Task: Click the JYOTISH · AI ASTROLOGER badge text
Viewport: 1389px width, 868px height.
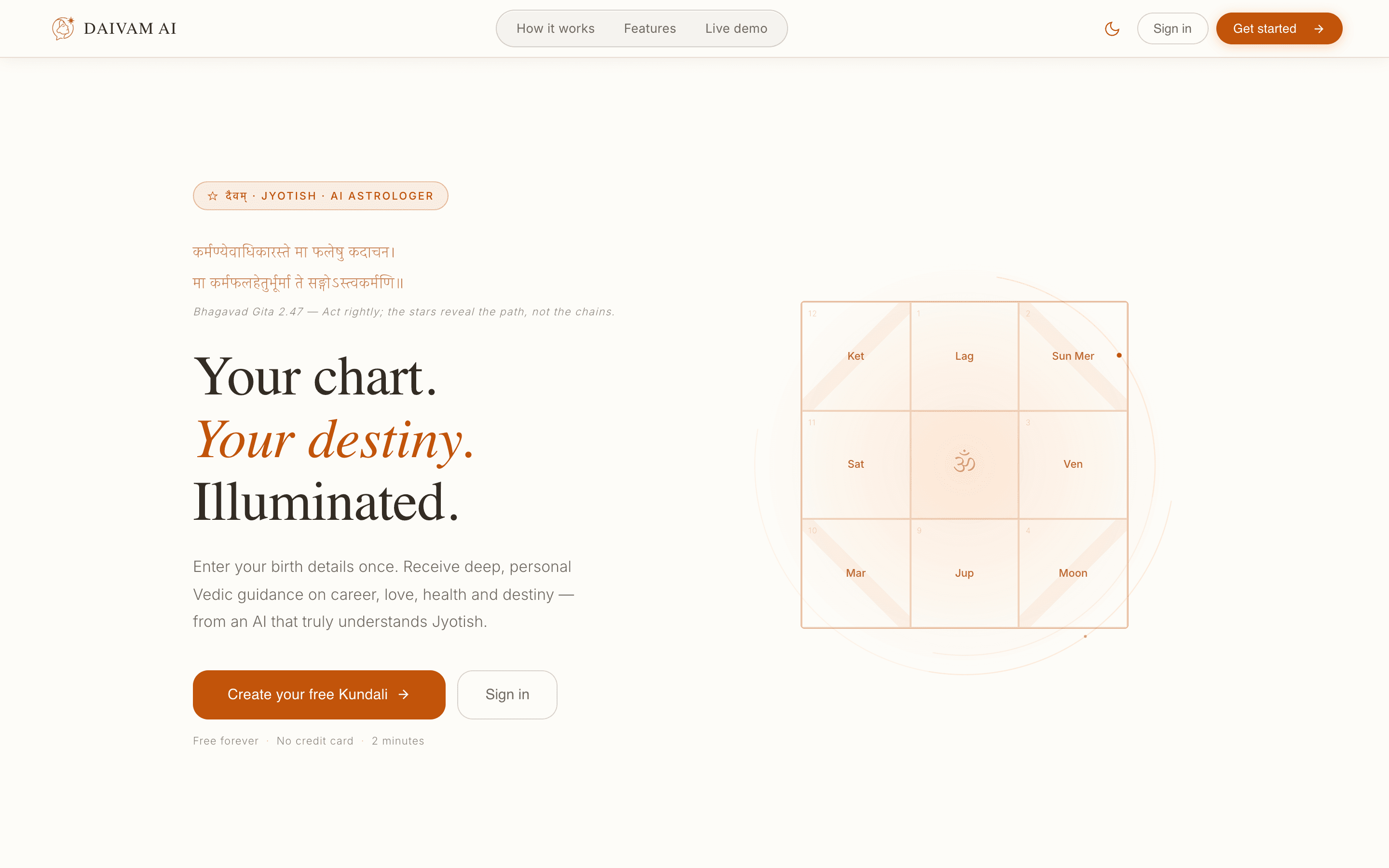Action: [x=347, y=196]
